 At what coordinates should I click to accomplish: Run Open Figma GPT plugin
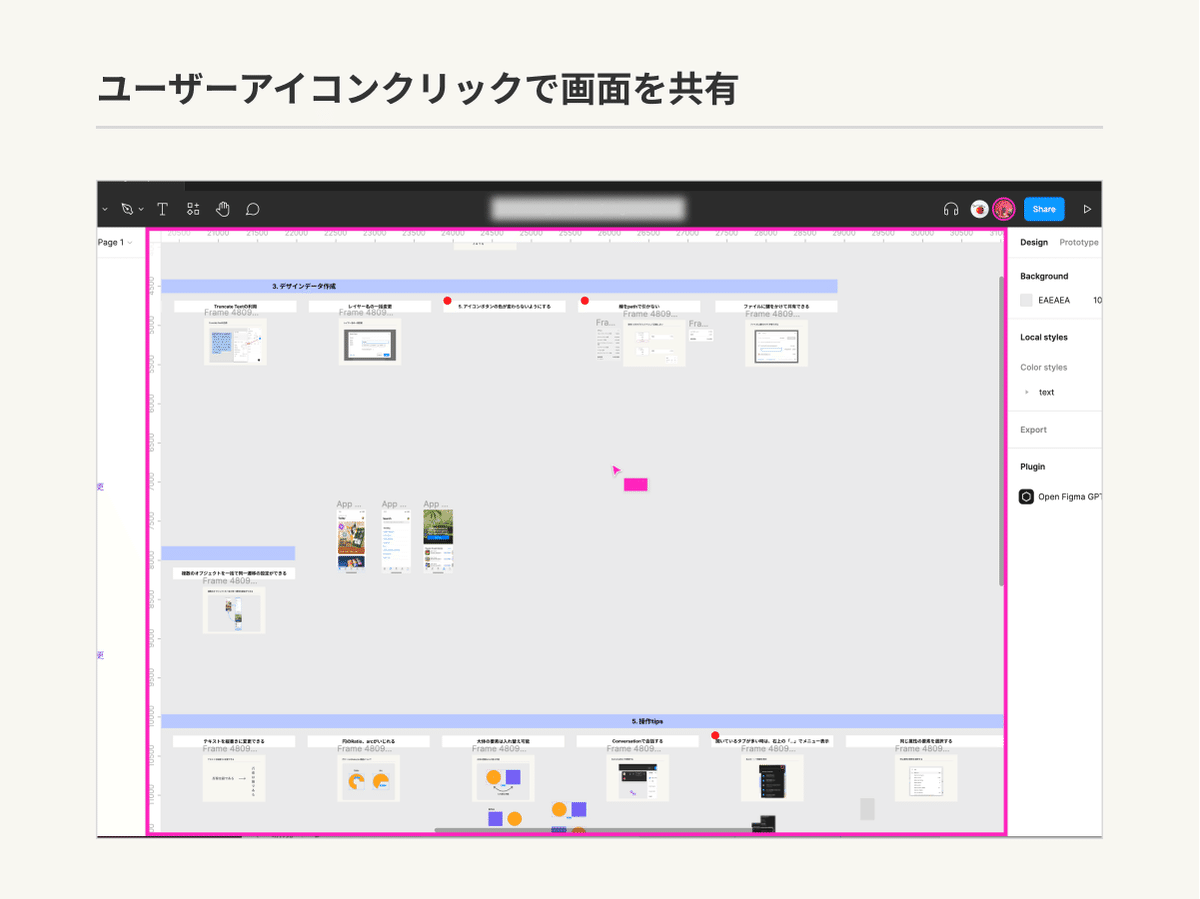tap(1069, 496)
